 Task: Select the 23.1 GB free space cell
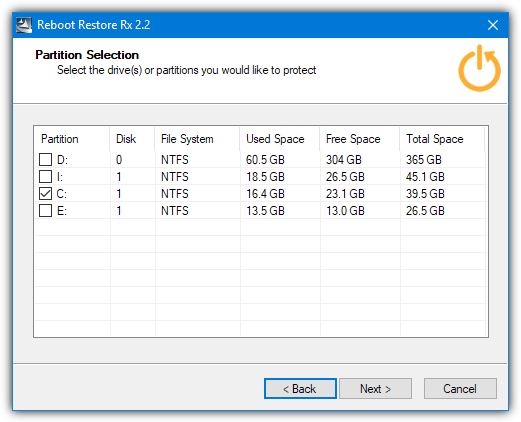coord(345,194)
